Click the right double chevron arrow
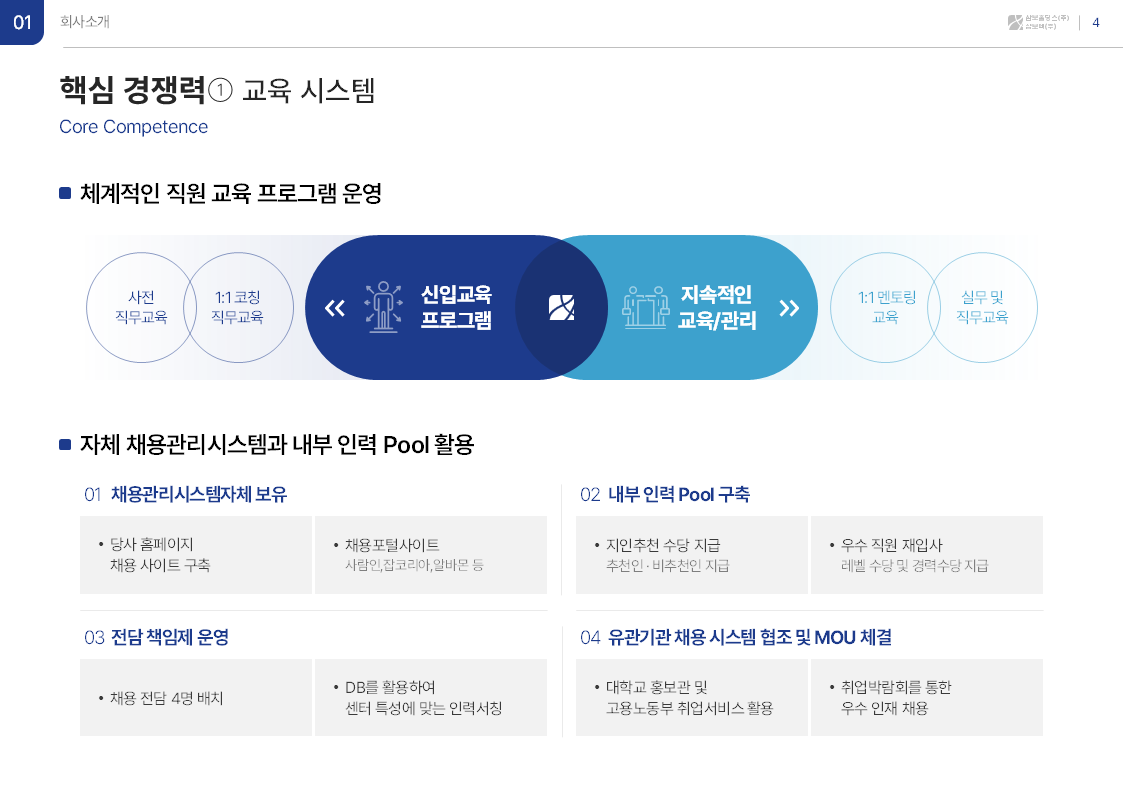1123x794 pixels. [x=789, y=308]
